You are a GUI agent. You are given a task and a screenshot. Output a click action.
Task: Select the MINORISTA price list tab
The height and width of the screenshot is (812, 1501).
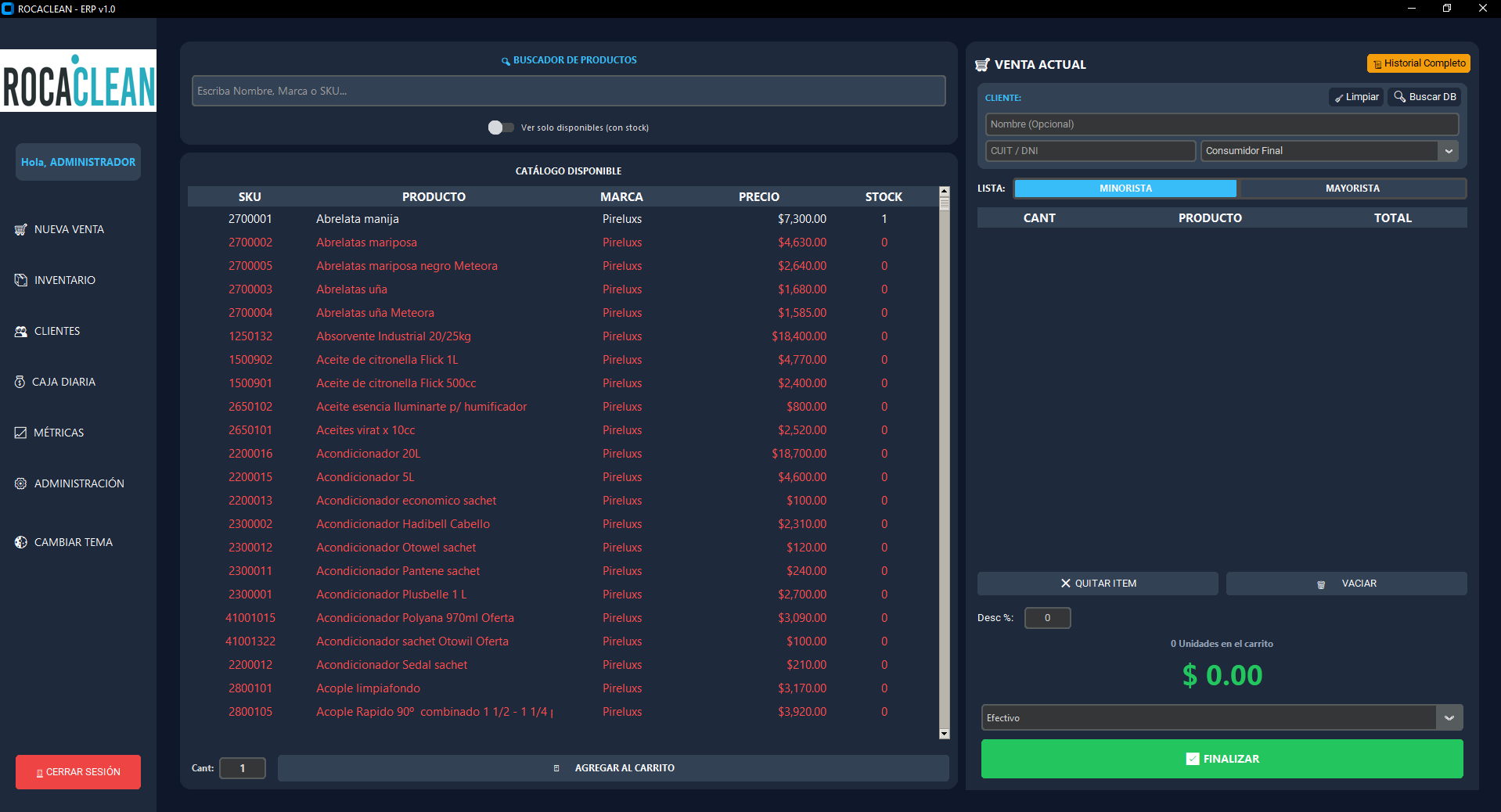point(1125,189)
